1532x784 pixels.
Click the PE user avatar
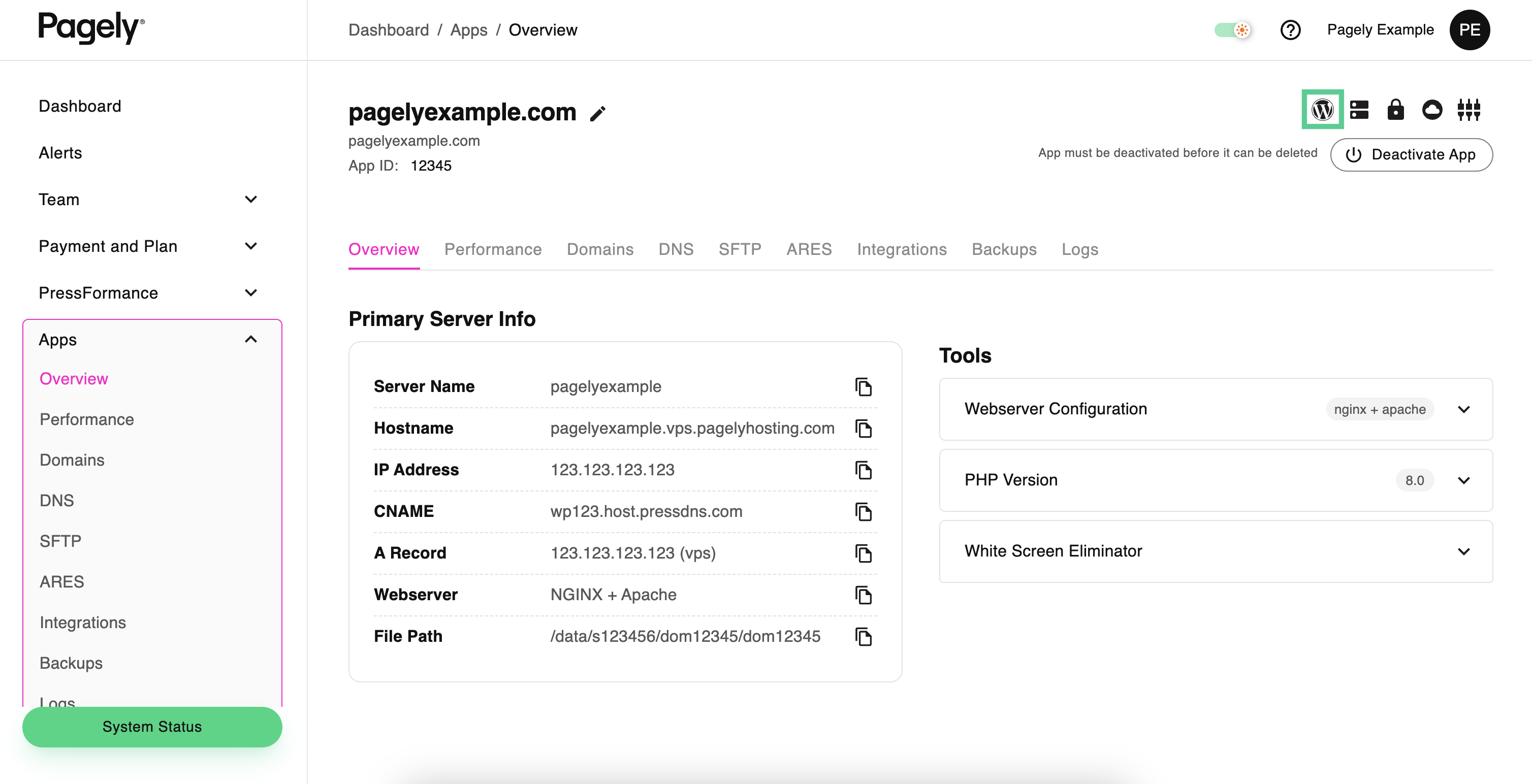(x=1469, y=30)
